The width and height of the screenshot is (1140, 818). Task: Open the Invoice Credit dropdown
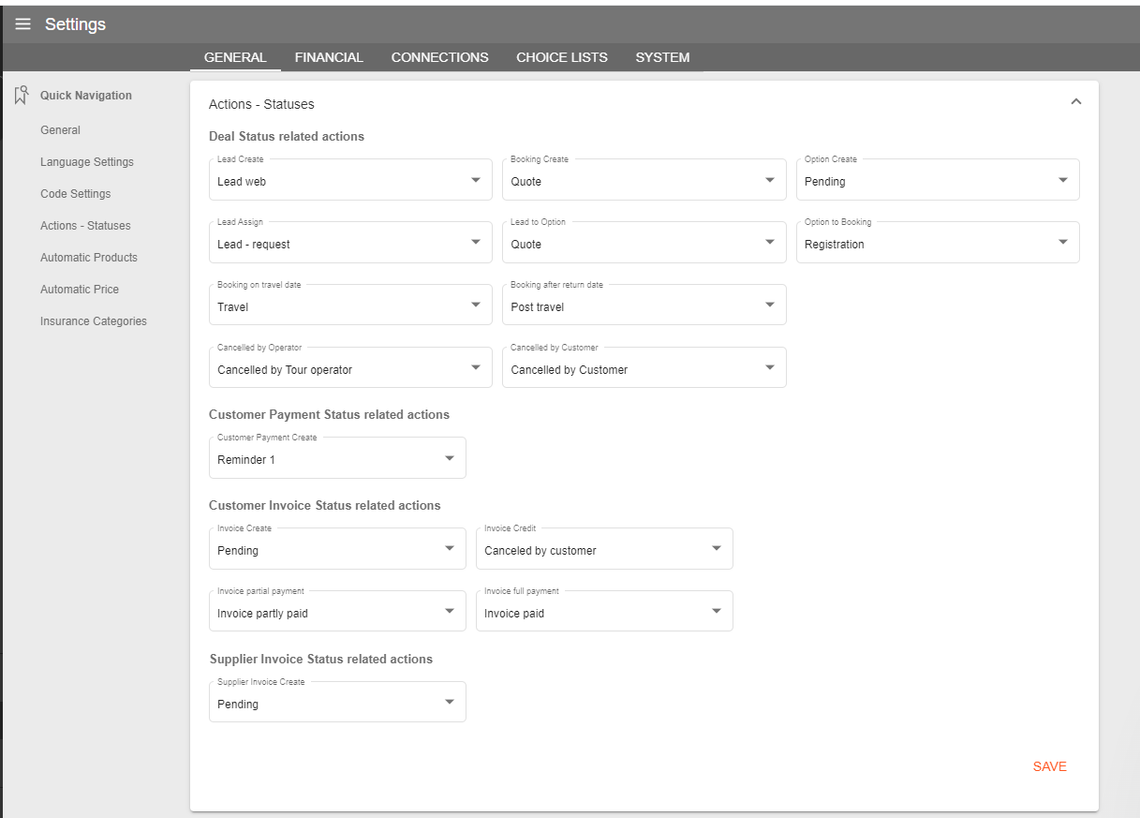click(x=604, y=548)
